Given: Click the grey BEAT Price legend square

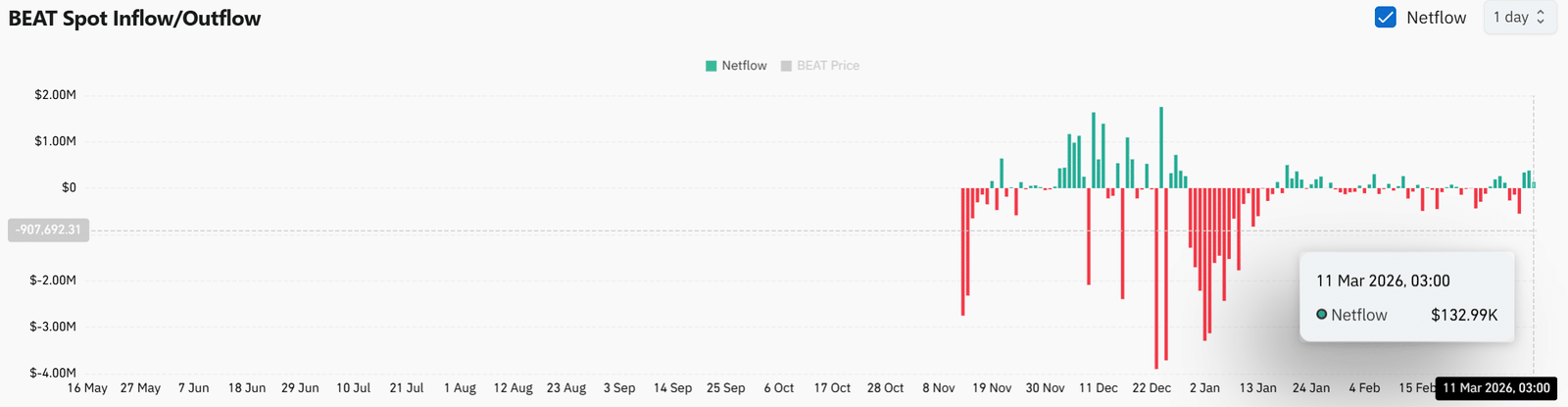Looking at the screenshot, I should pyautogui.click(x=786, y=66).
